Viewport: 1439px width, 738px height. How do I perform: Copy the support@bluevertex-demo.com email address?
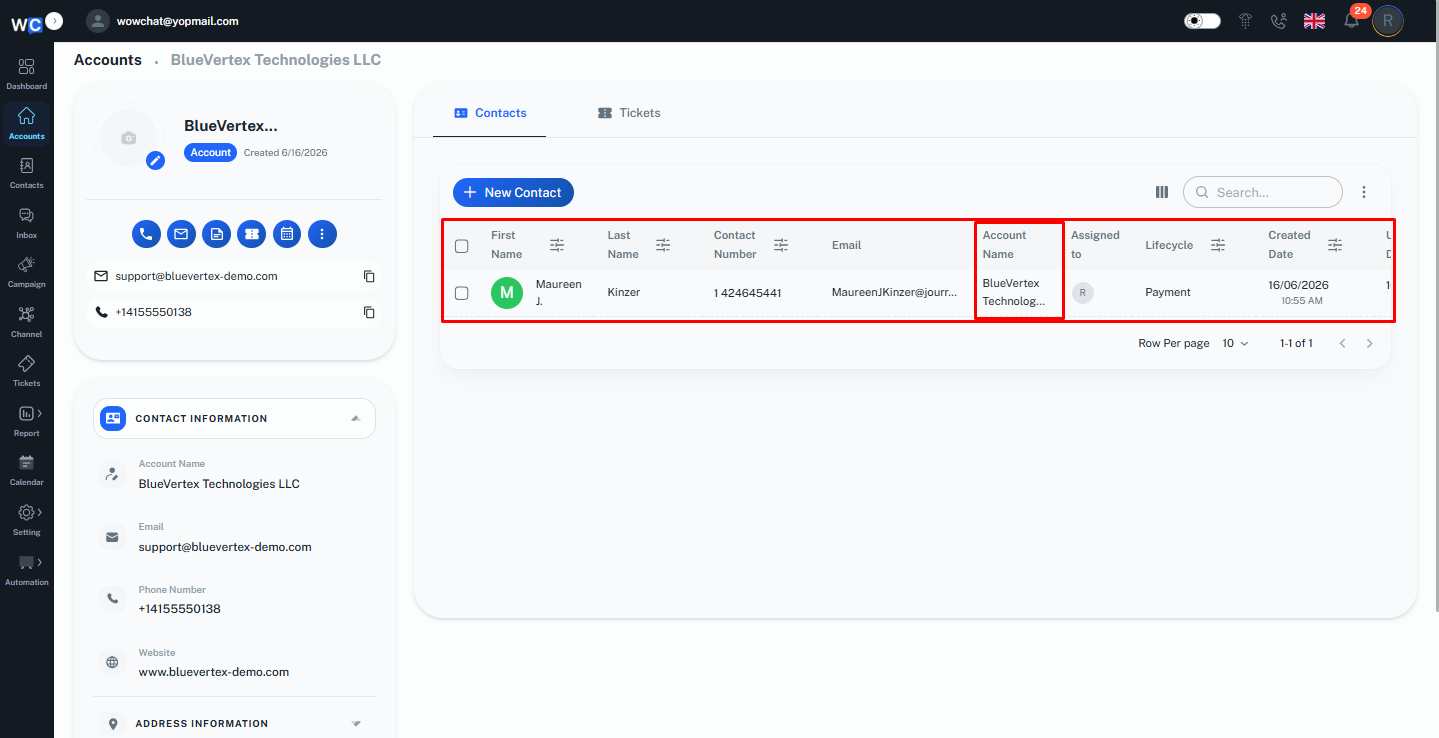coord(369,276)
